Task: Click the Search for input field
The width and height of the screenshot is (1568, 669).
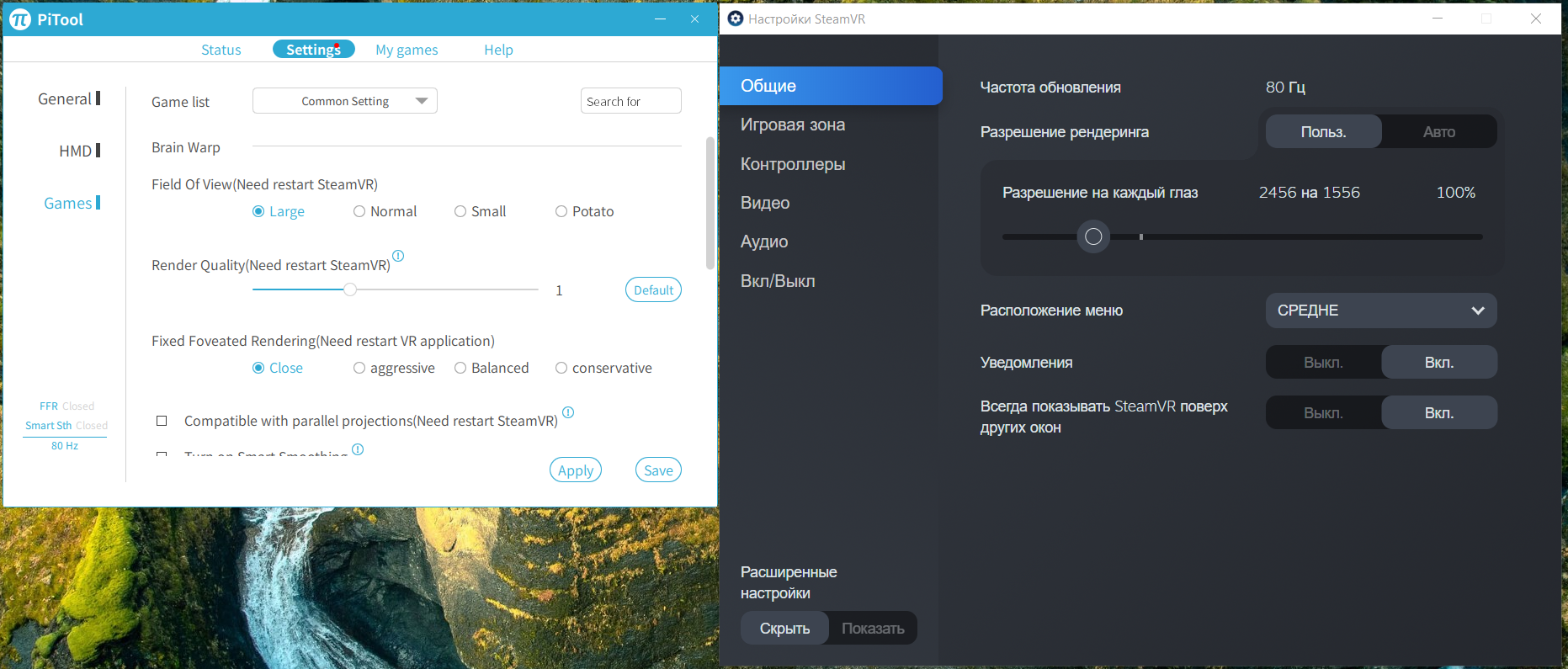Action: click(630, 101)
